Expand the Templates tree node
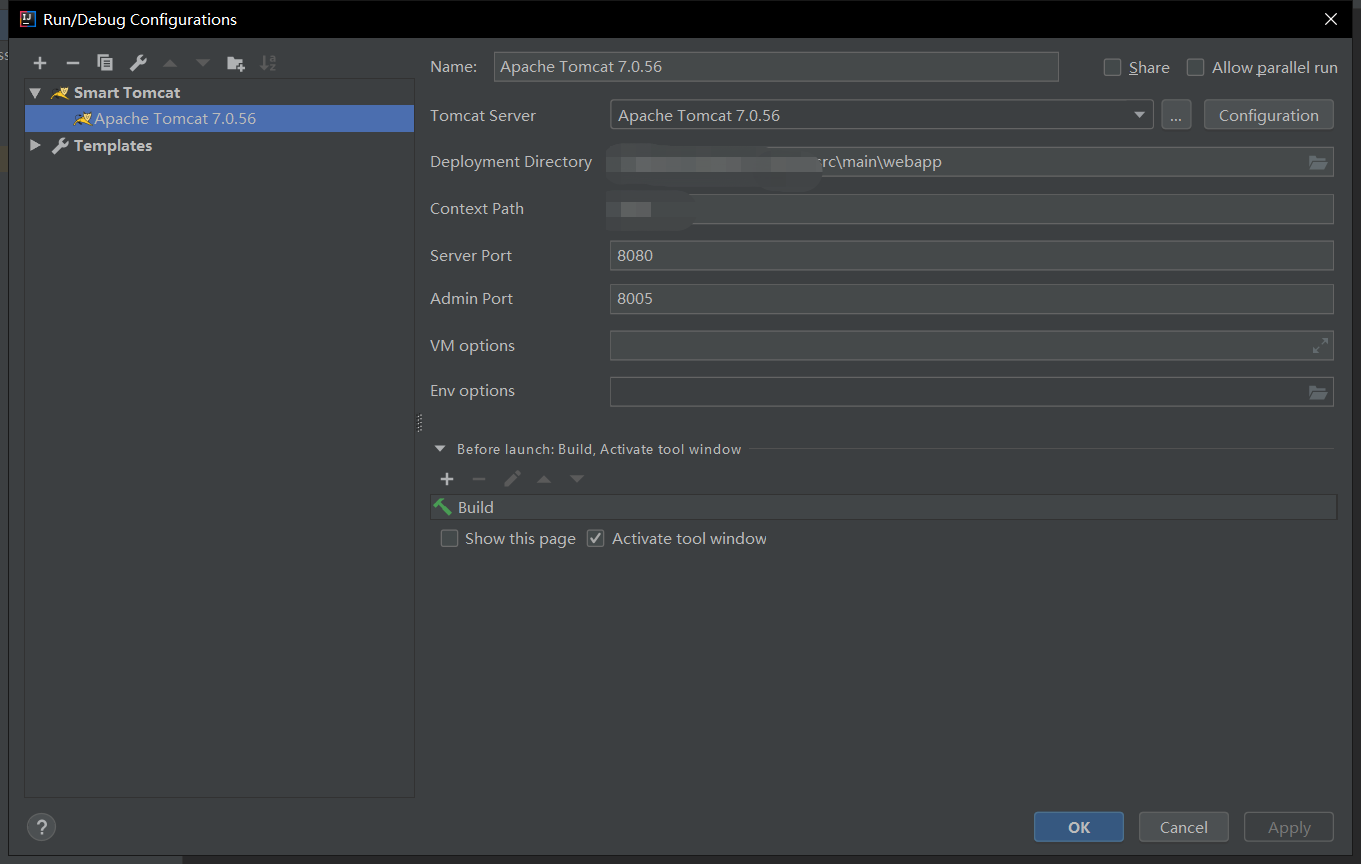The width and height of the screenshot is (1361, 864). pyautogui.click(x=36, y=146)
